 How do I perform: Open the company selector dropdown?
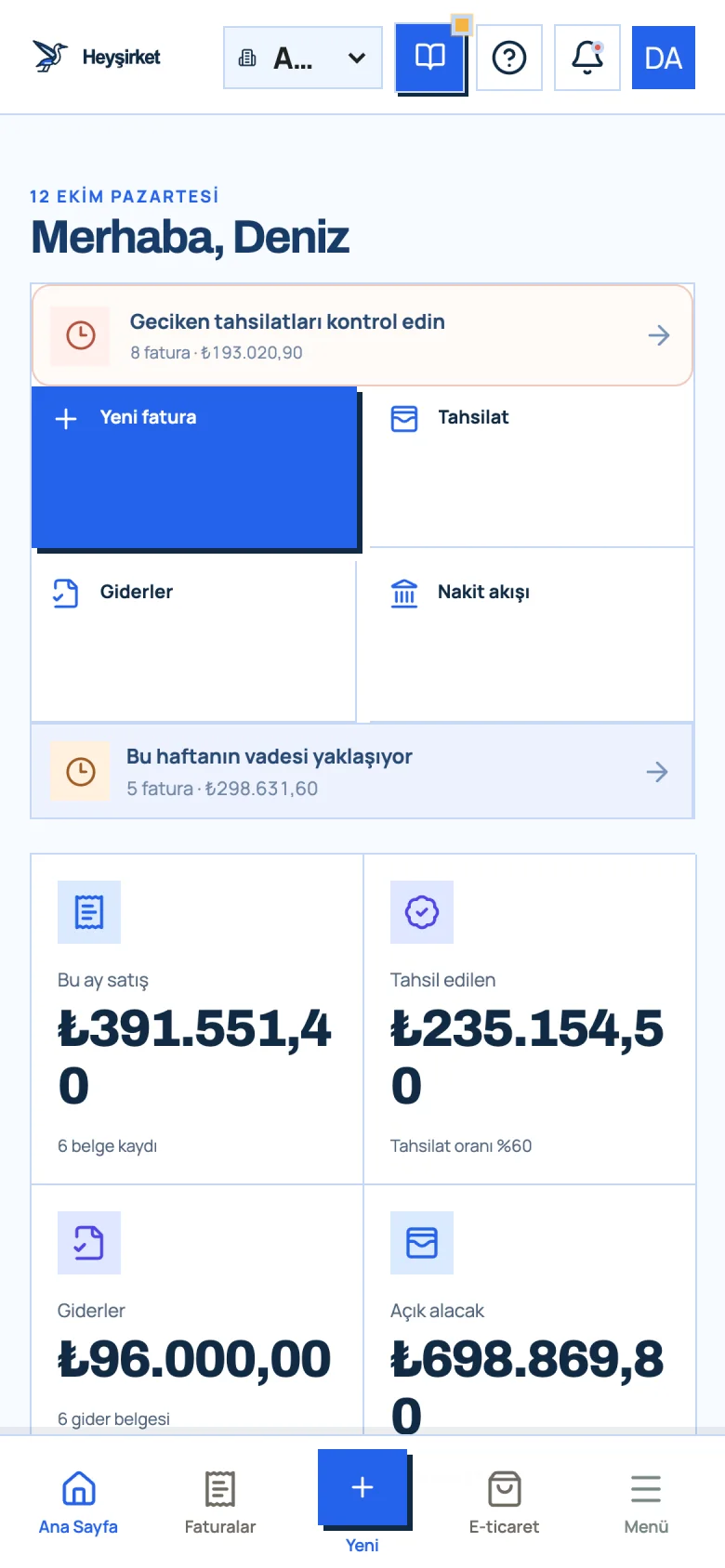[x=303, y=58]
